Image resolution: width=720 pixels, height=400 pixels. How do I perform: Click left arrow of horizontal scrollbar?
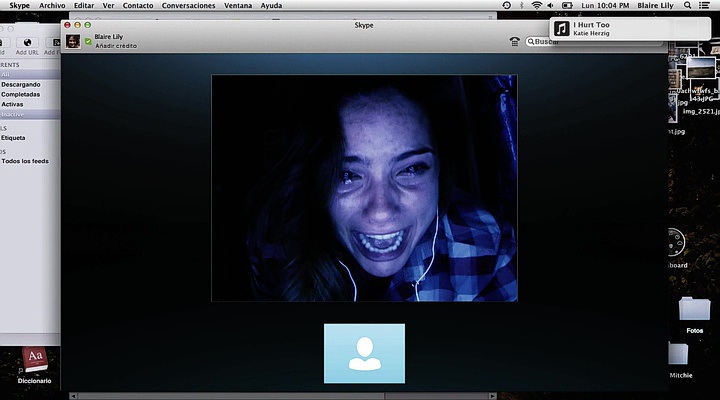73,396
